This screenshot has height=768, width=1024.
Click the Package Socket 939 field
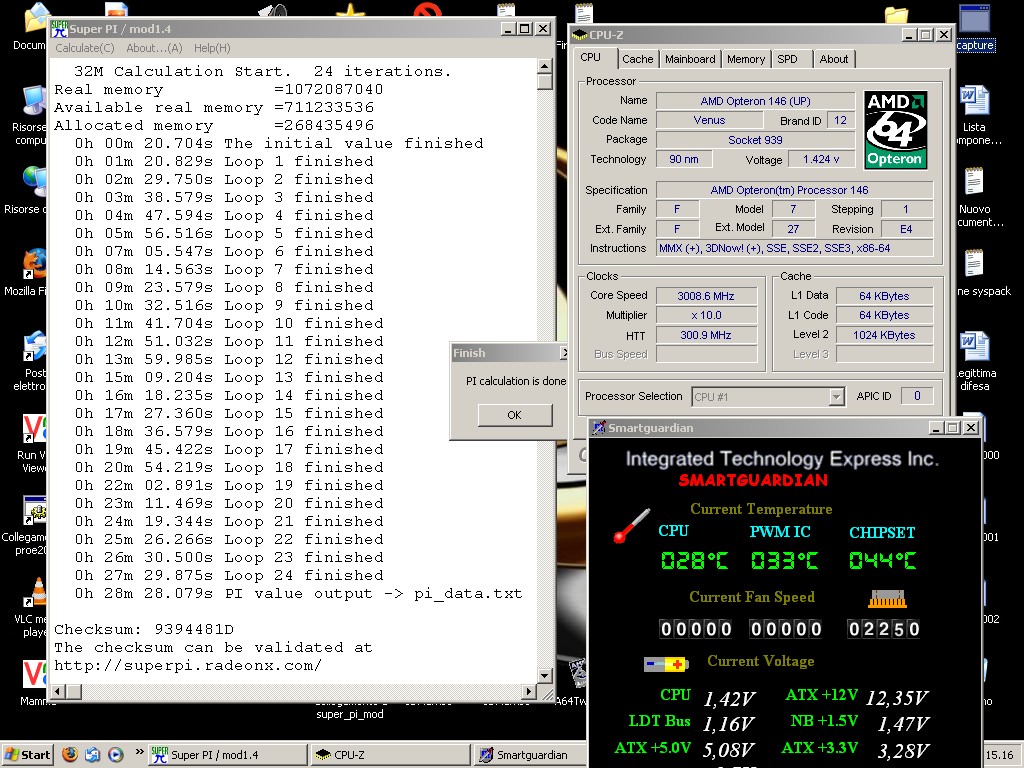(x=755, y=140)
